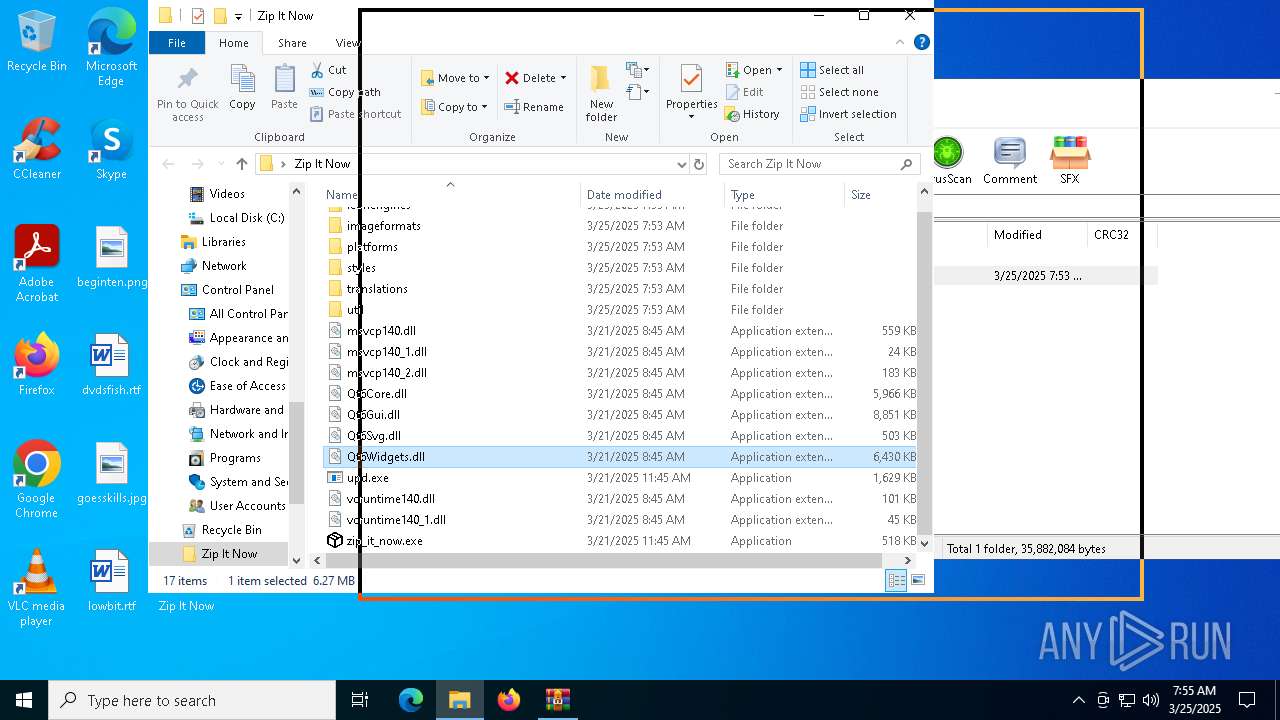Open the File ribbon tab
The width and height of the screenshot is (1280, 720).
(177, 43)
